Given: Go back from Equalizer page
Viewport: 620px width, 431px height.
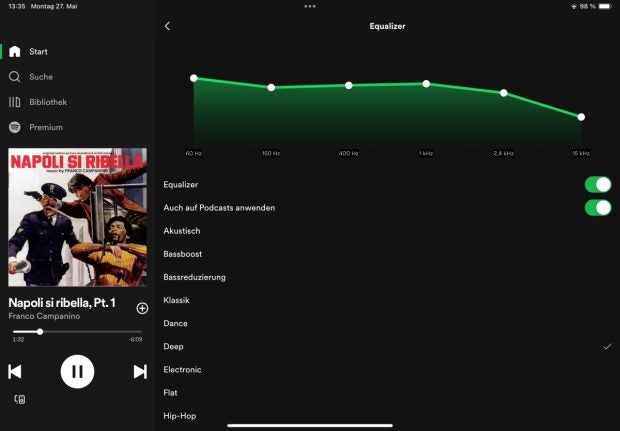Looking at the screenshot, I should 167,26.
